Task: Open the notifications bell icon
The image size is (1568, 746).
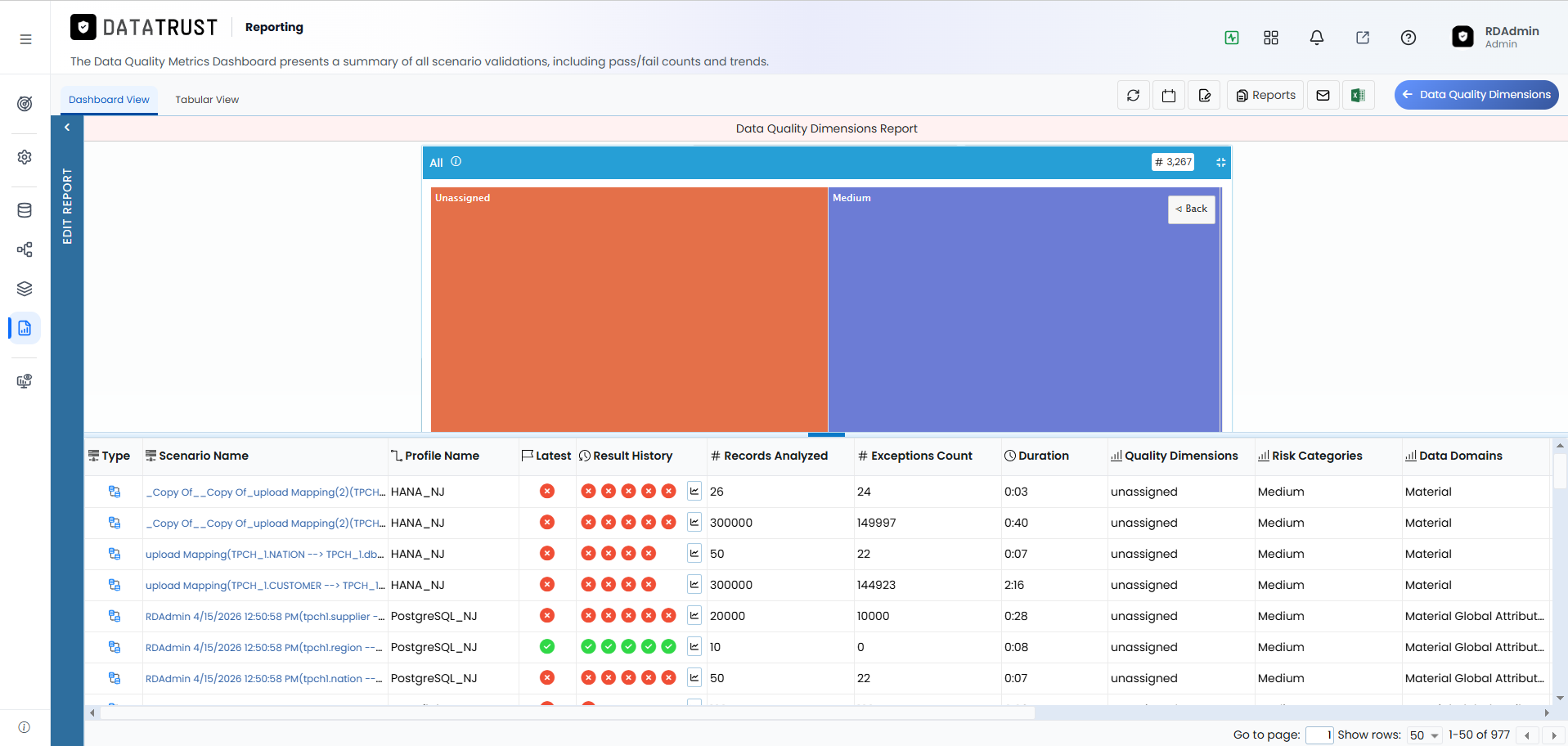Action: [1317, 38]
